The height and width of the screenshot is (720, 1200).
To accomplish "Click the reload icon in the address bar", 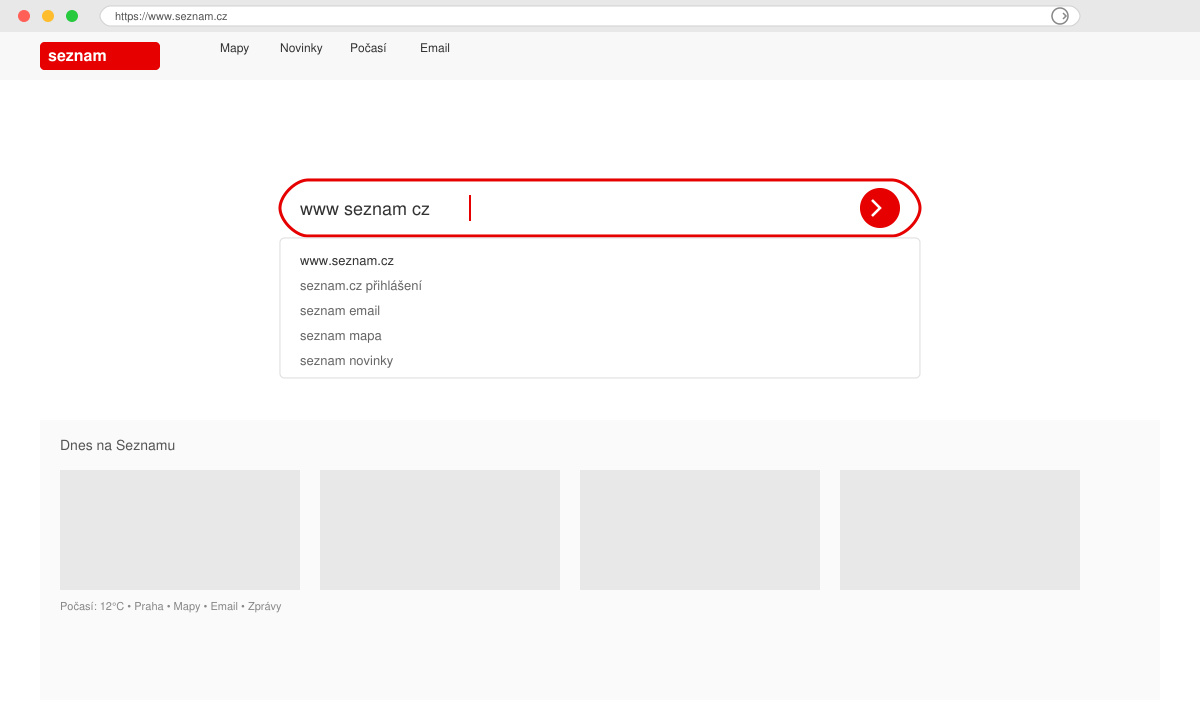I will point(1060,16).
